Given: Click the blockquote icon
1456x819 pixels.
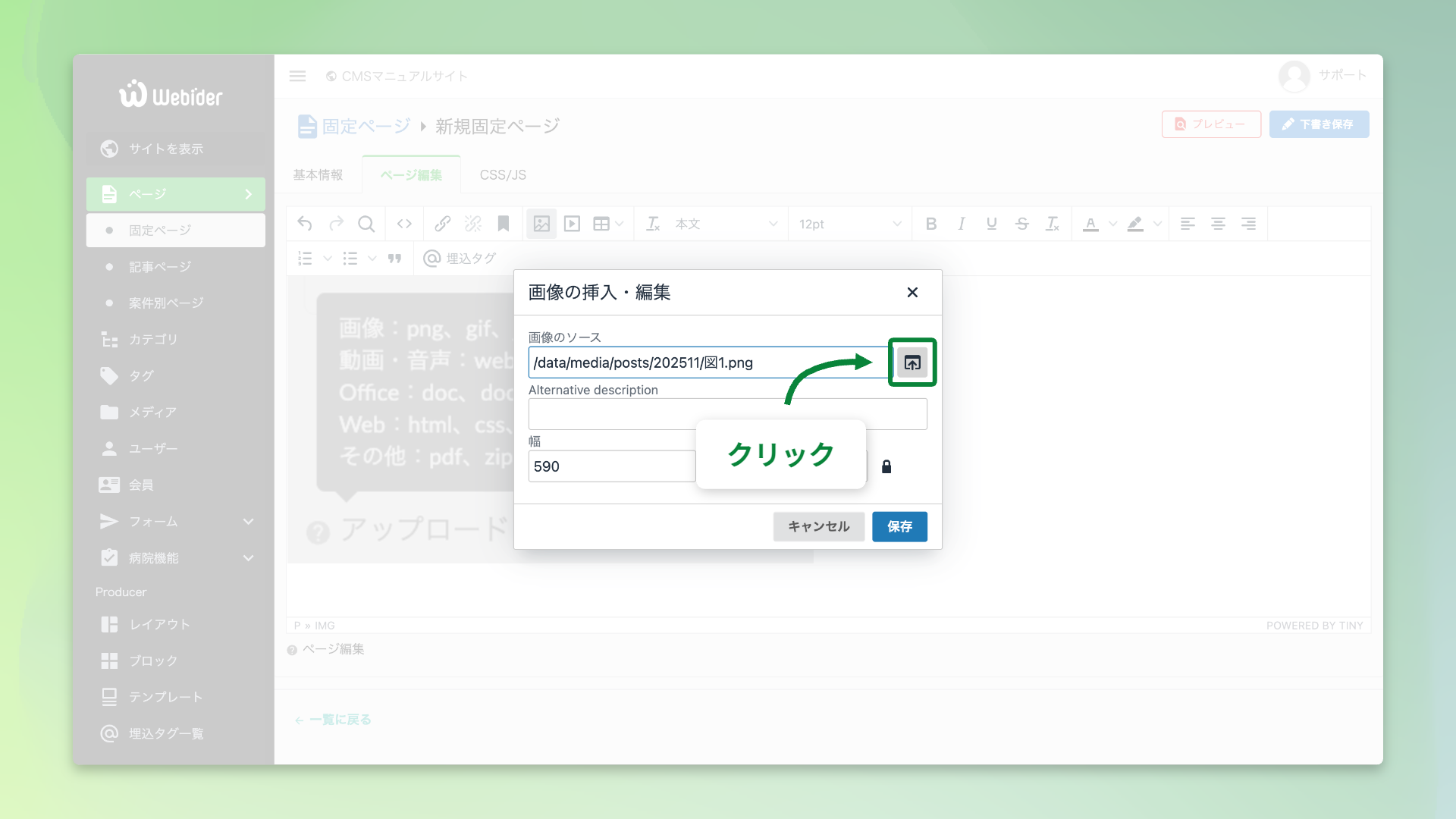Looking at the screenshot, I should pos(394,259).
